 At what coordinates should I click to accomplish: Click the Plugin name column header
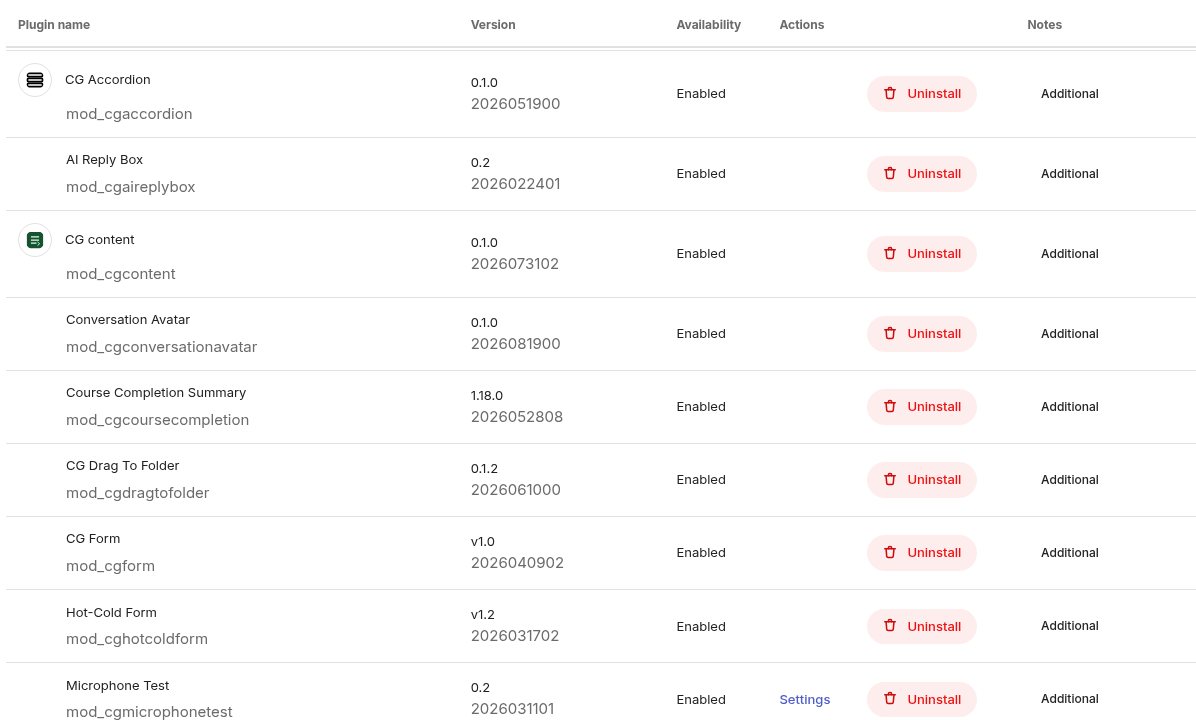(54, 24)
